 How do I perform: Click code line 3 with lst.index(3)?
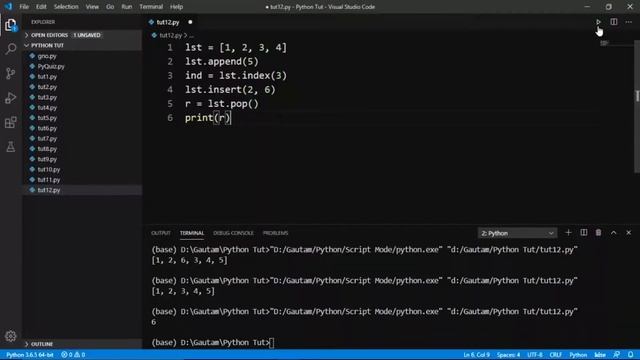tap(236, 76)
